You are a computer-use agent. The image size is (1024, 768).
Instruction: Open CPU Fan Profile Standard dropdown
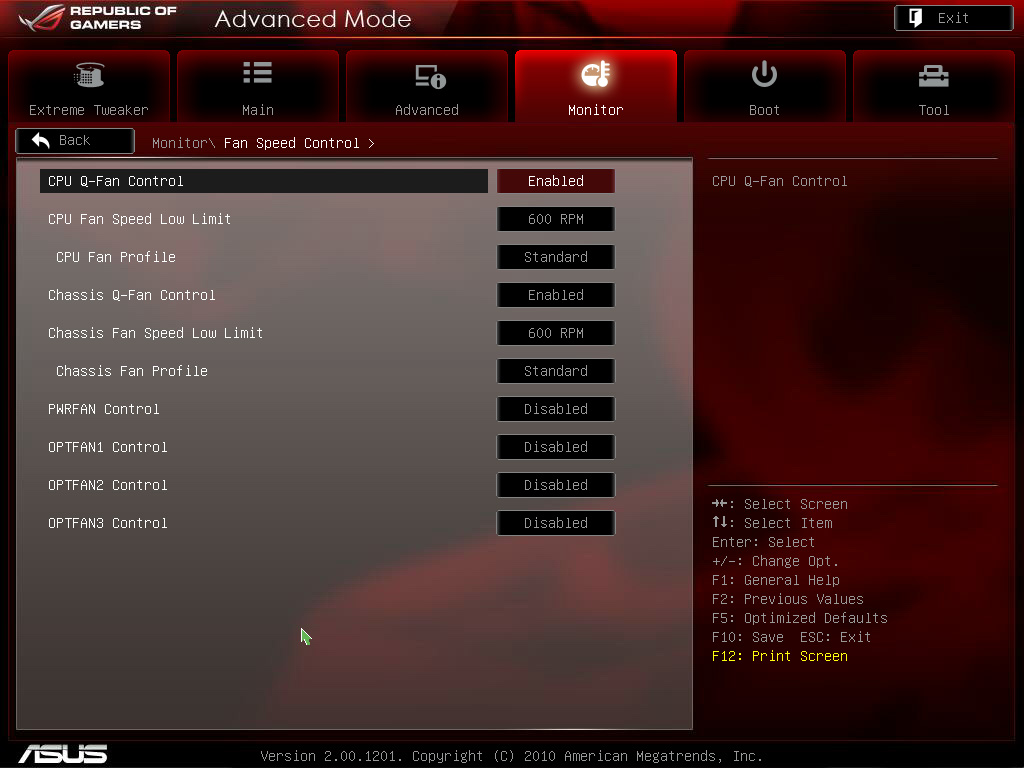click(555, 257)
